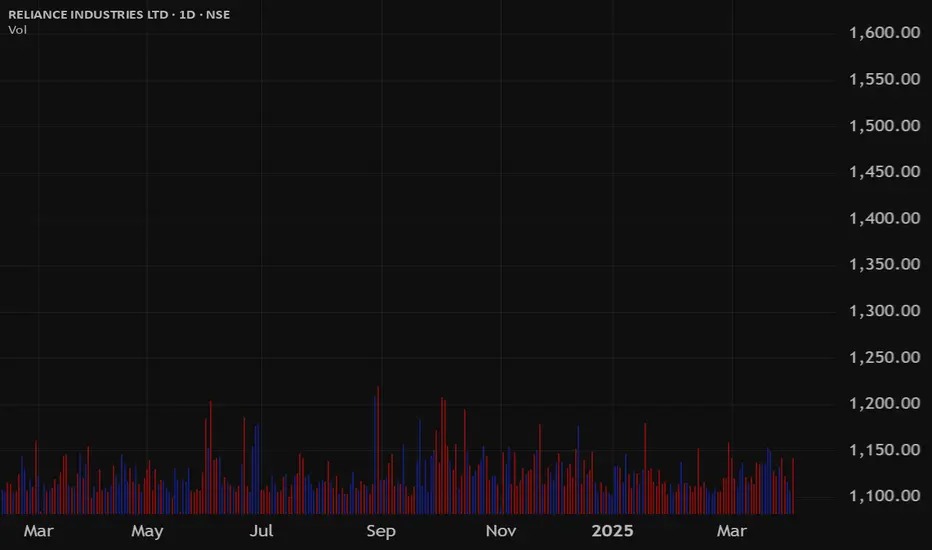Click the Sep label on time axis
This screenshot has width=932, height=550.
pos(381,531)
